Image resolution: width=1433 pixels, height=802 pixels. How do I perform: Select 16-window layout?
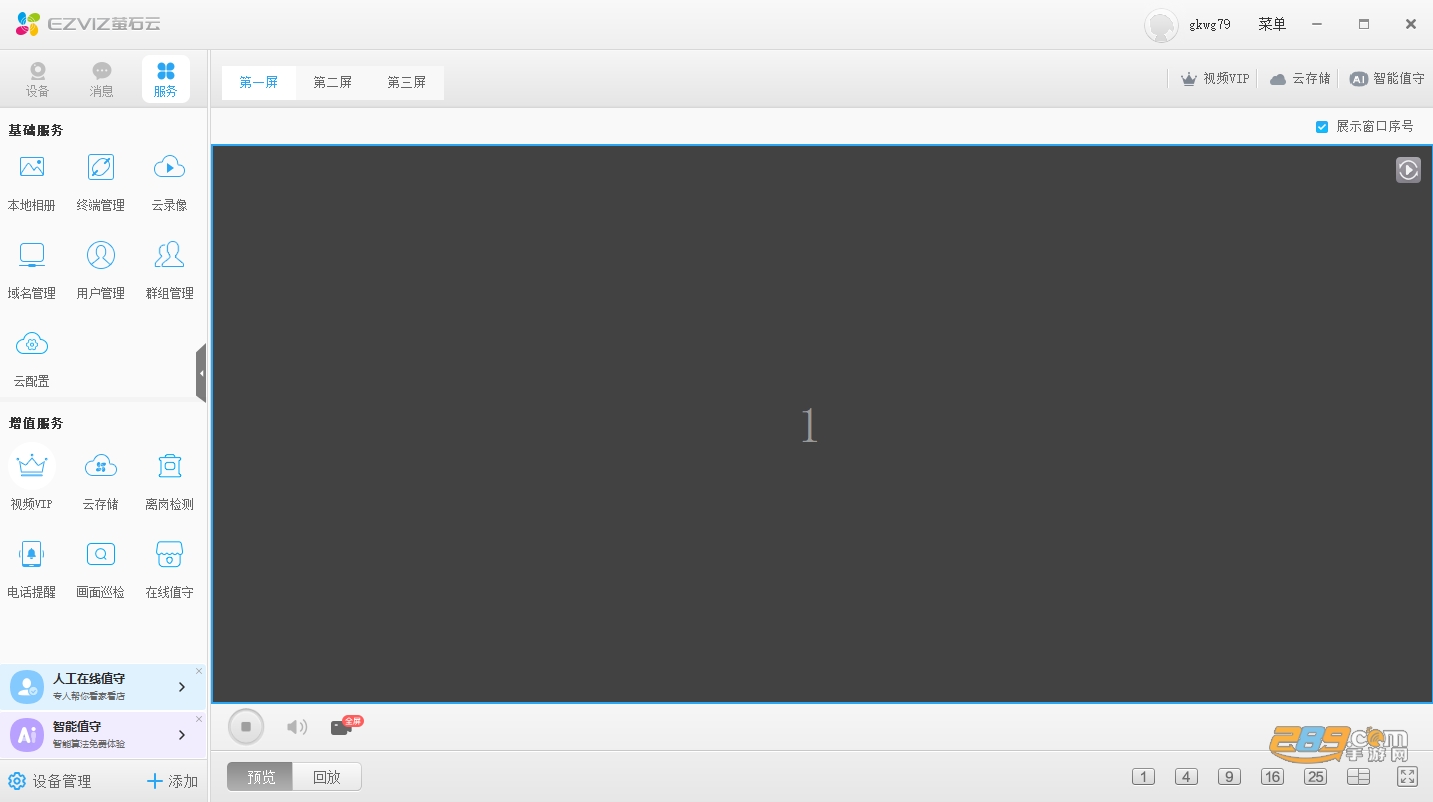tap(1272, 777)
